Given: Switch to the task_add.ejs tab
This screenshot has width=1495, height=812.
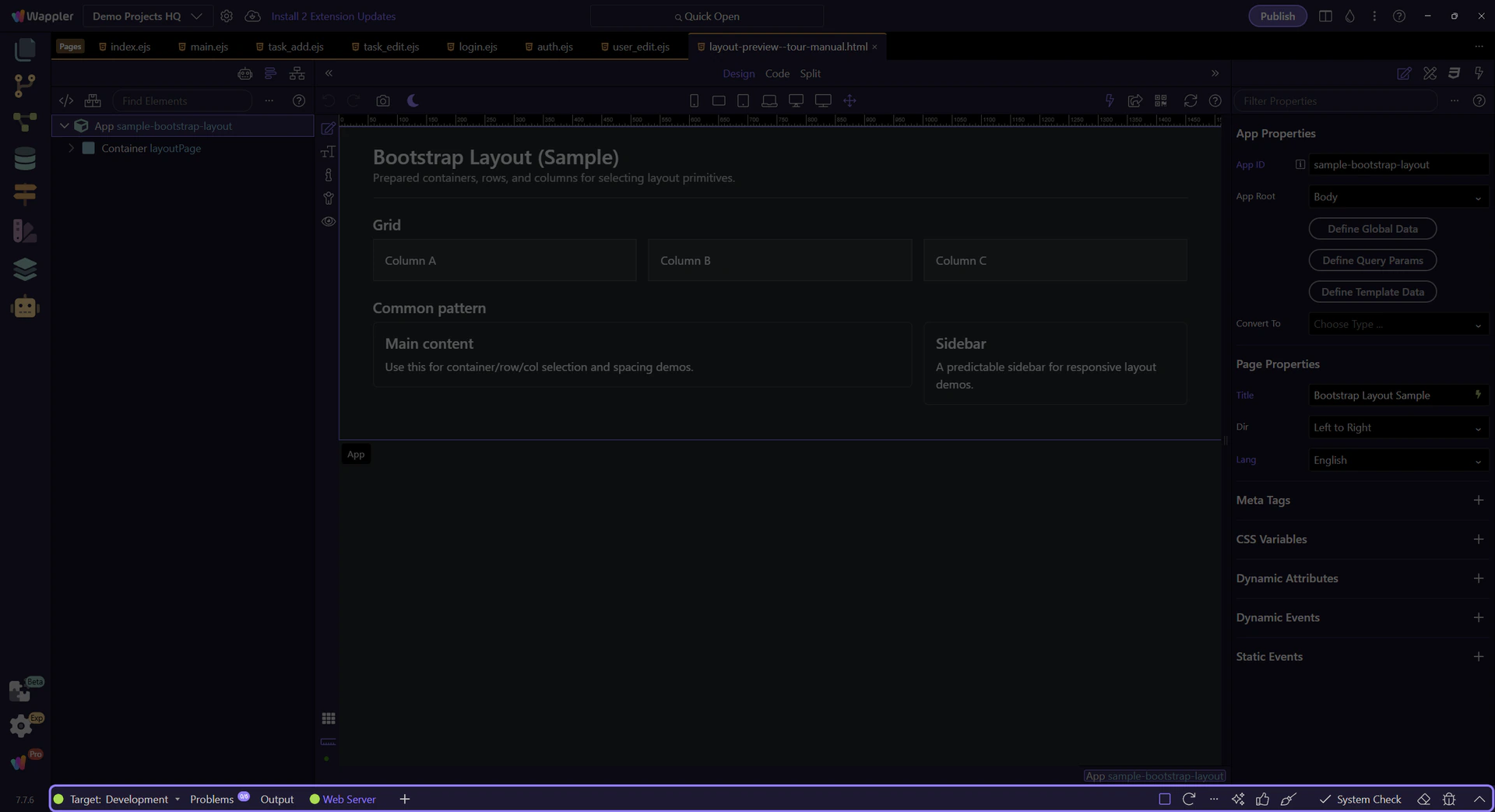Looking at the screenshot, I should [295, 47].
